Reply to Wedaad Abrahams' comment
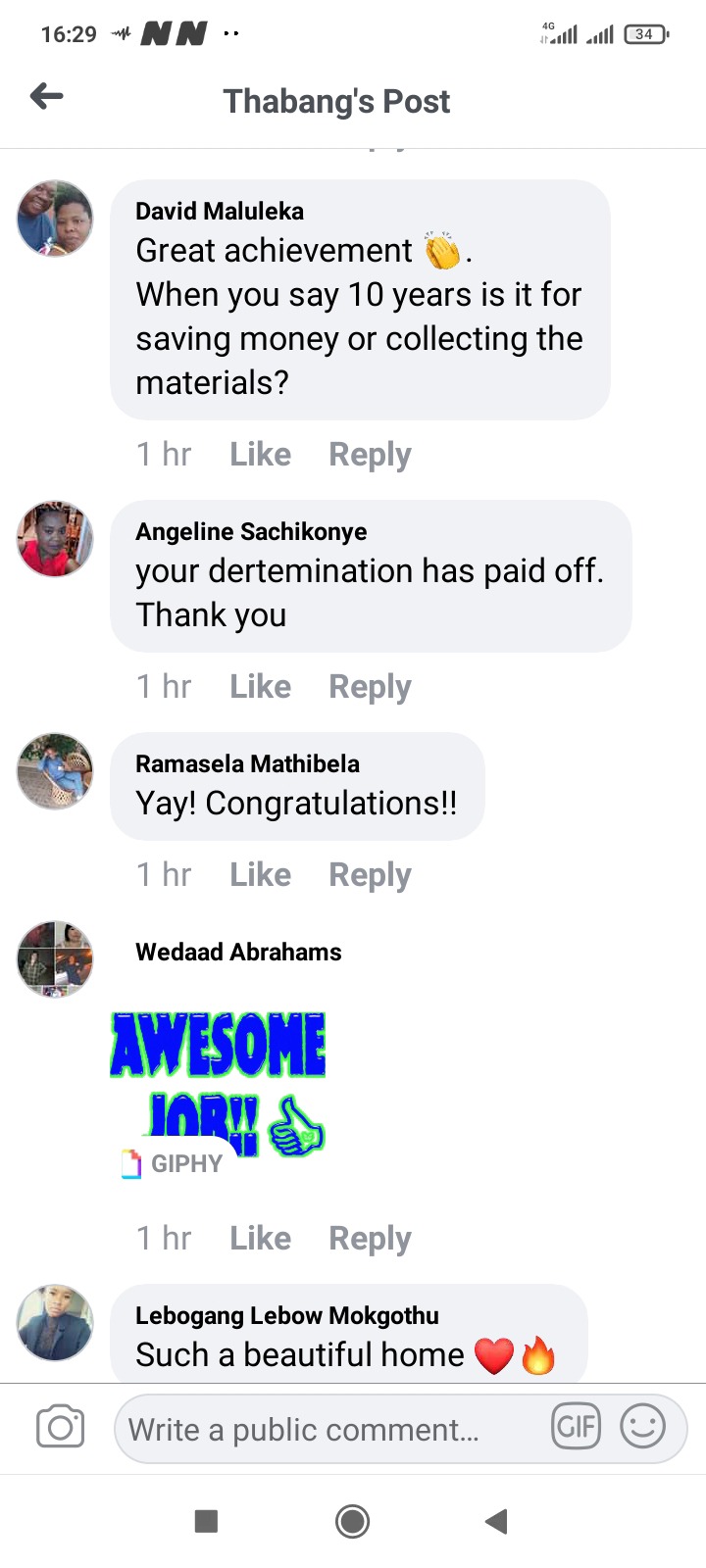Viewport: 706px width, 1568px height. pyautogui.click(x=370, y=1239)
